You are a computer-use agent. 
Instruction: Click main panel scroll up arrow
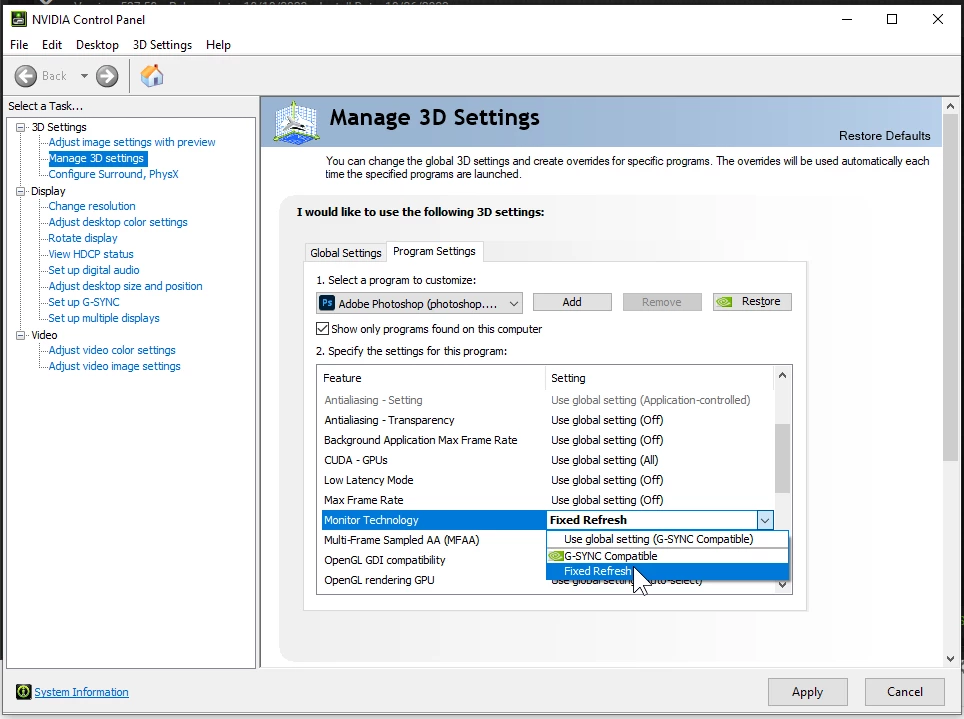950,106
